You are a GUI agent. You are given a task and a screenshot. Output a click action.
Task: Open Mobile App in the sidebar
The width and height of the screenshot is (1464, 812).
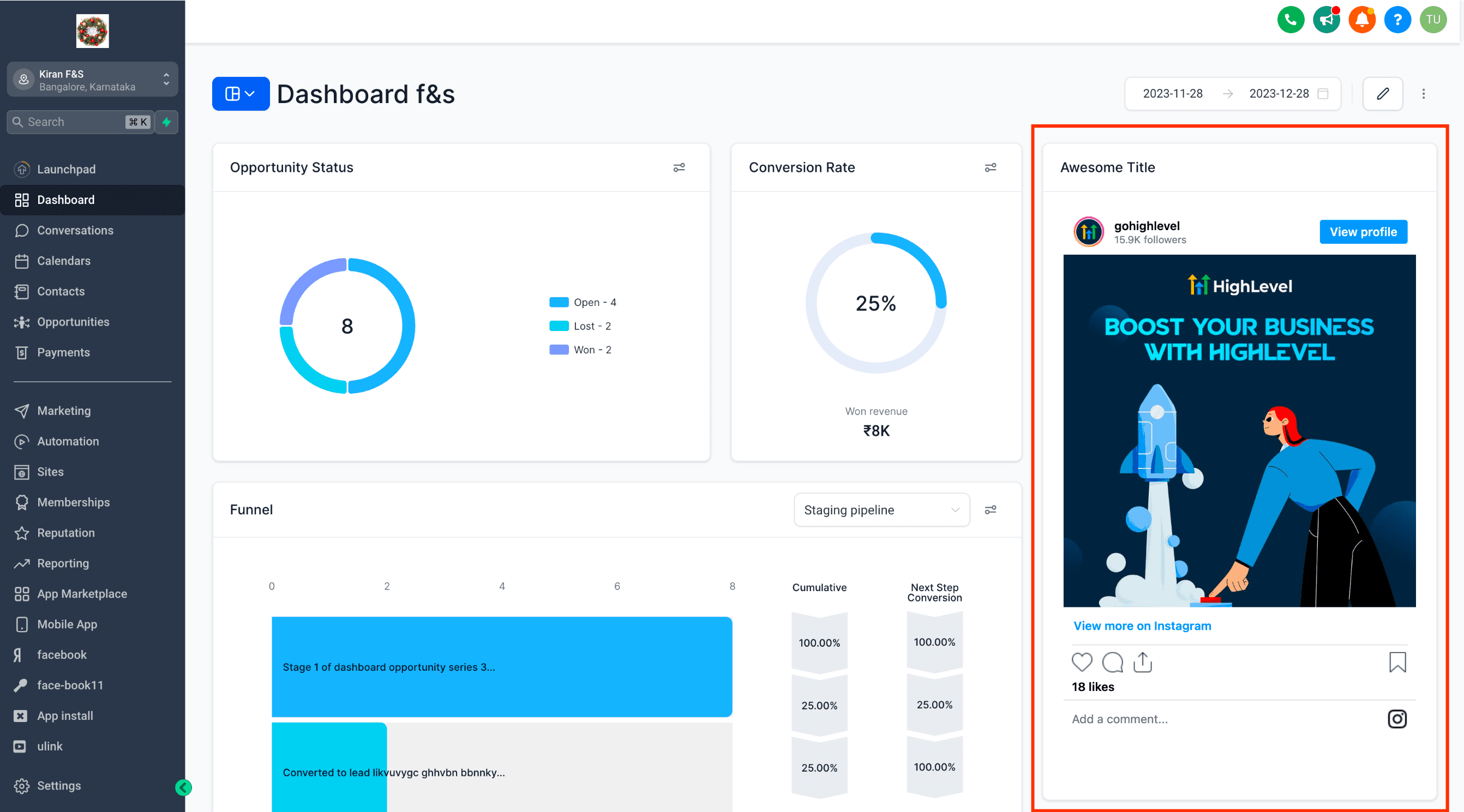pos(93,624)
